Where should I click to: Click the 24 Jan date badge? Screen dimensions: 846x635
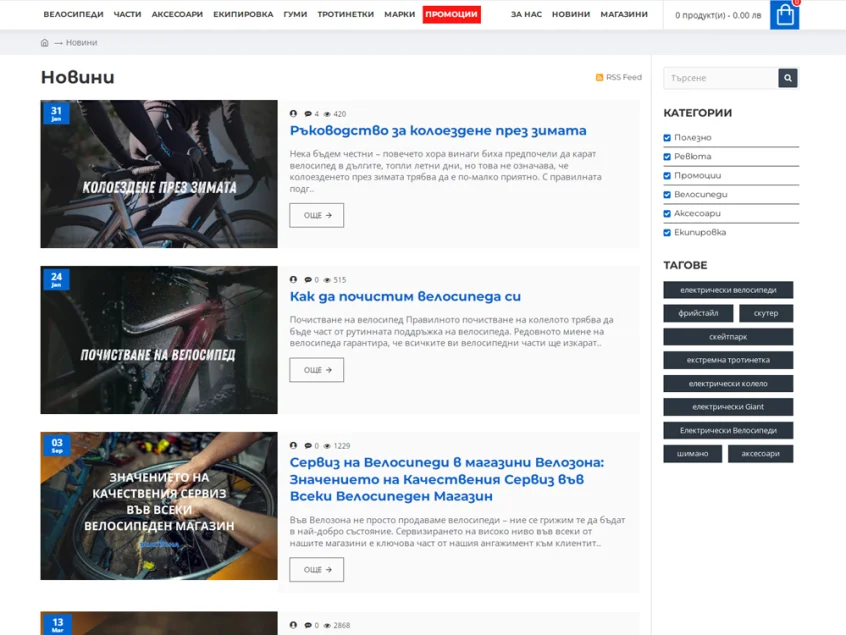tap(56, 279)
